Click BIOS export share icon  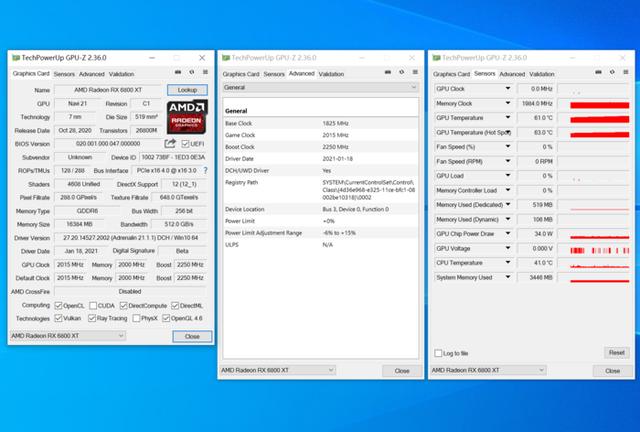pos(170,143)
